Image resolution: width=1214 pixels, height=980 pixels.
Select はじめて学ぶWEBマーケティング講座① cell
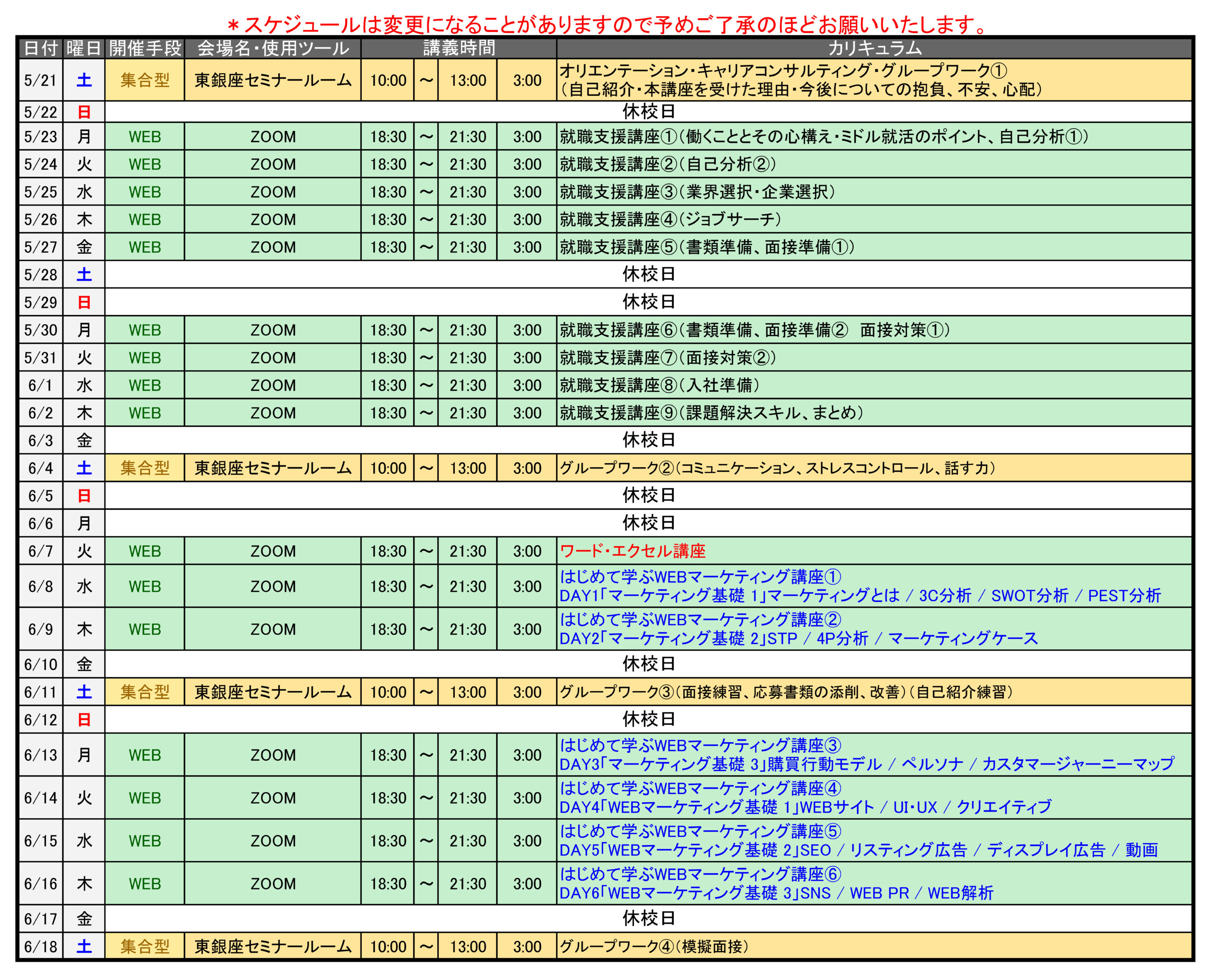874,586
